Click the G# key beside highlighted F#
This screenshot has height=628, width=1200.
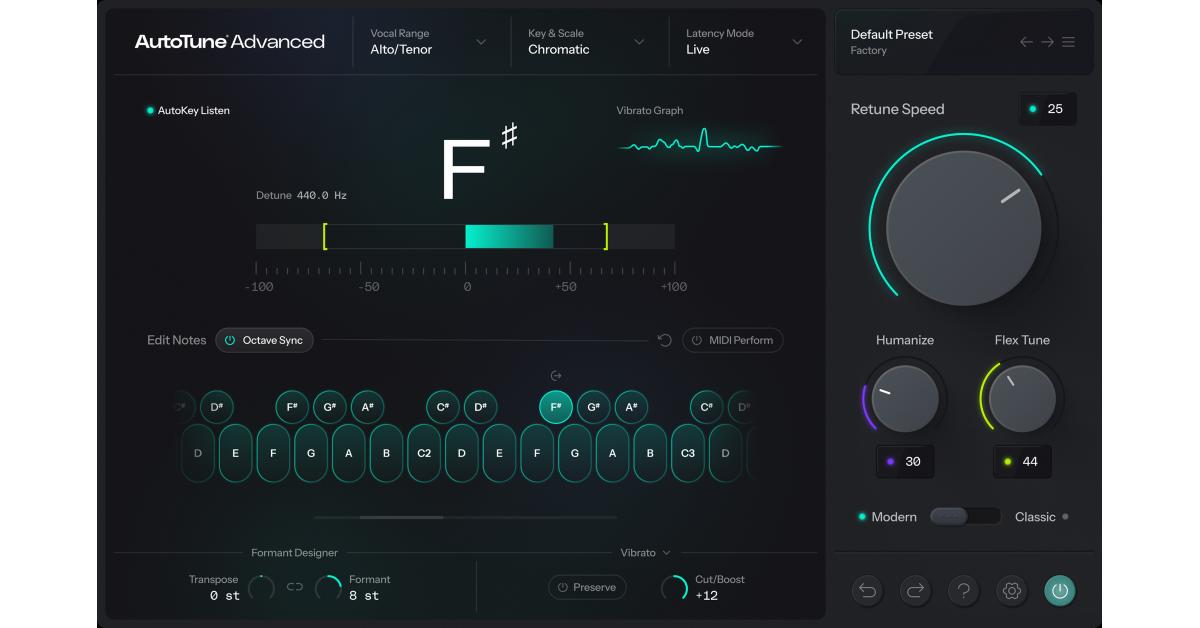click(x=594, y=407)
